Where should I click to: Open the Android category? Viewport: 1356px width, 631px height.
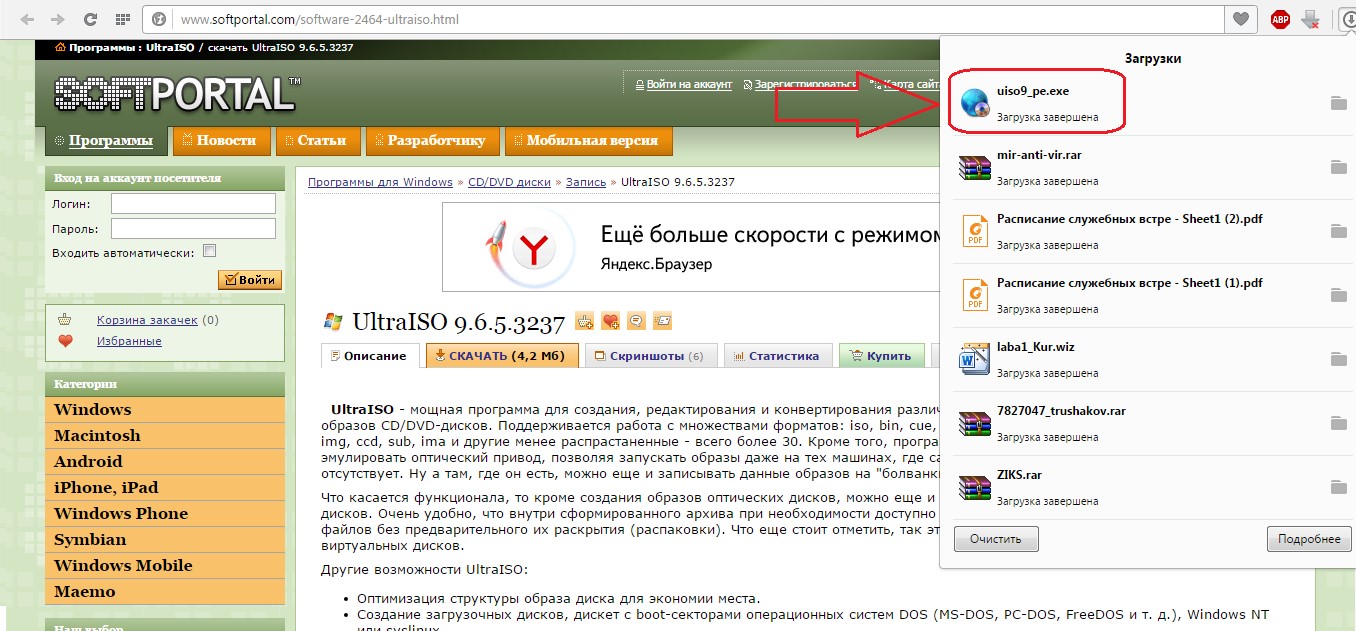[x=88, y=461]
